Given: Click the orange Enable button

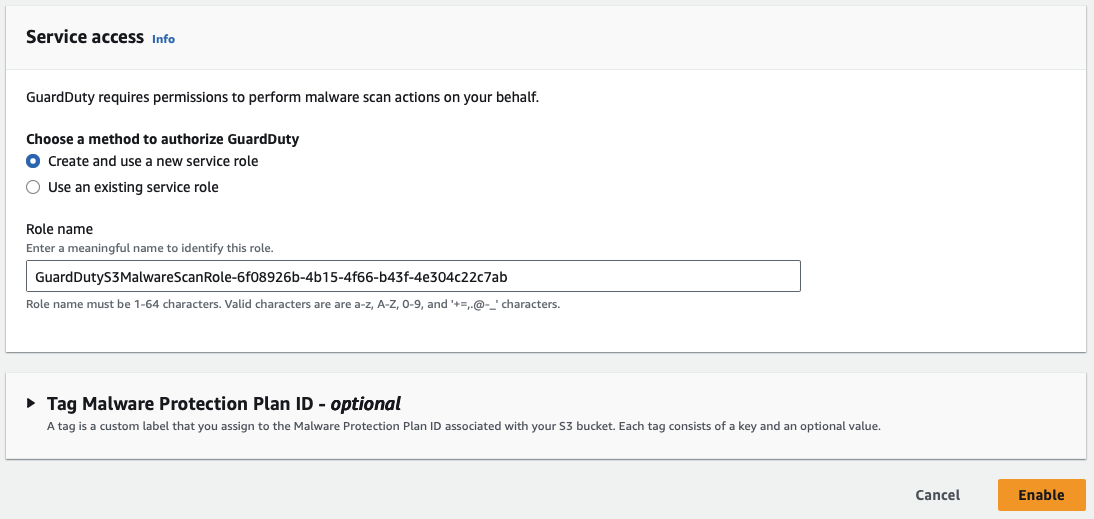Looking at the screenshot, I should pyautogui.click(x=1041, y=495).
